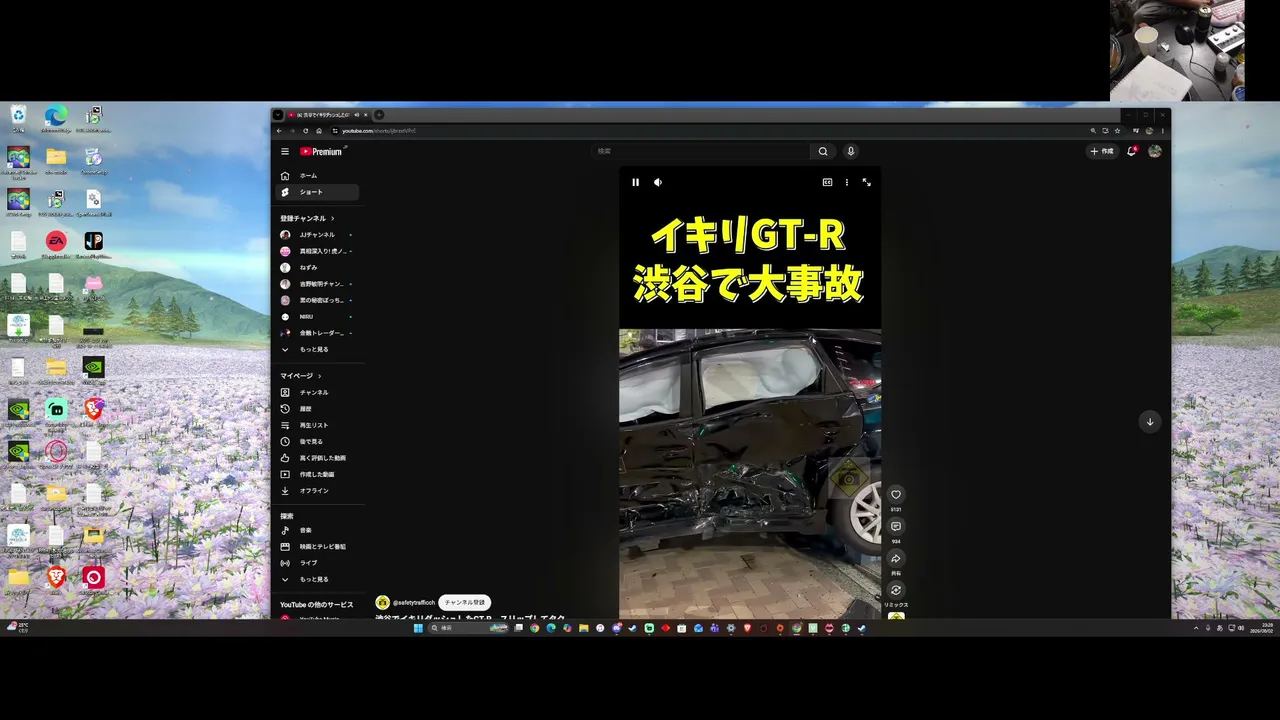Toggle captions on the Short
1280x720 pixels.
[x=827, y=182]
